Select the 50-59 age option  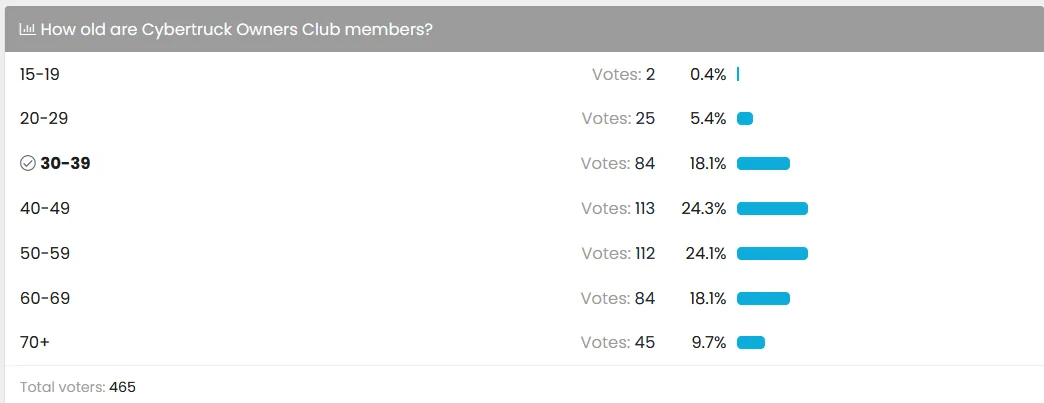point(45,253)
